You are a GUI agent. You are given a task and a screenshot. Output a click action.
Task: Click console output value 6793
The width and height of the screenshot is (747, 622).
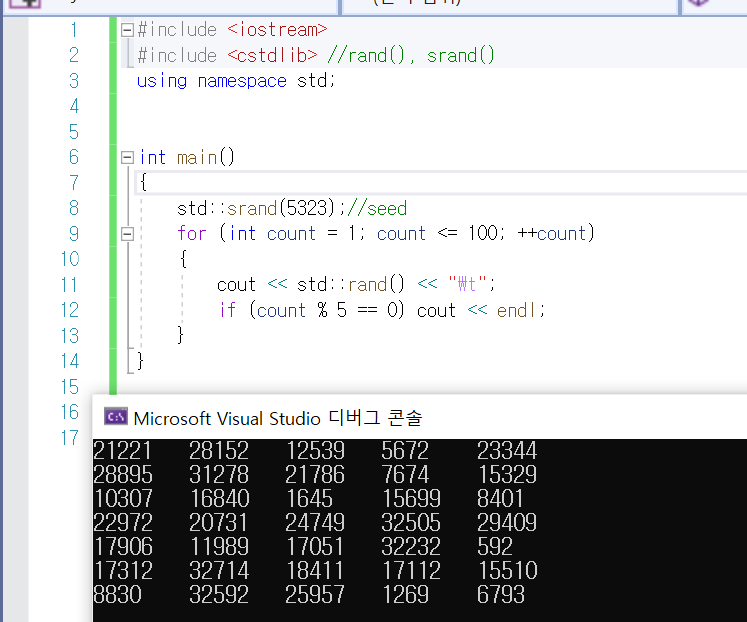click(x=501, y=595)
